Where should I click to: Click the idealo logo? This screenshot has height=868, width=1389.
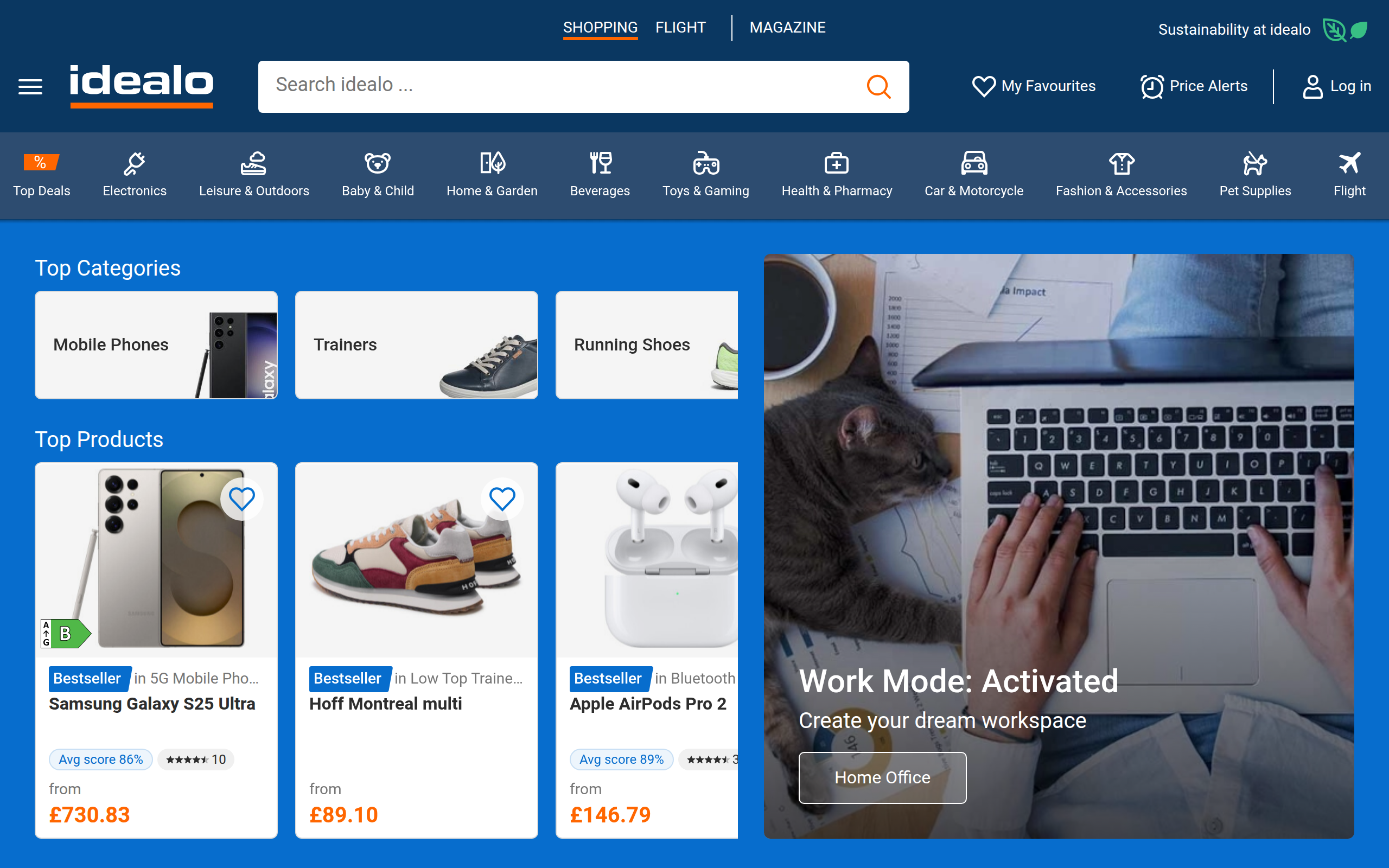tap(141, 86)
